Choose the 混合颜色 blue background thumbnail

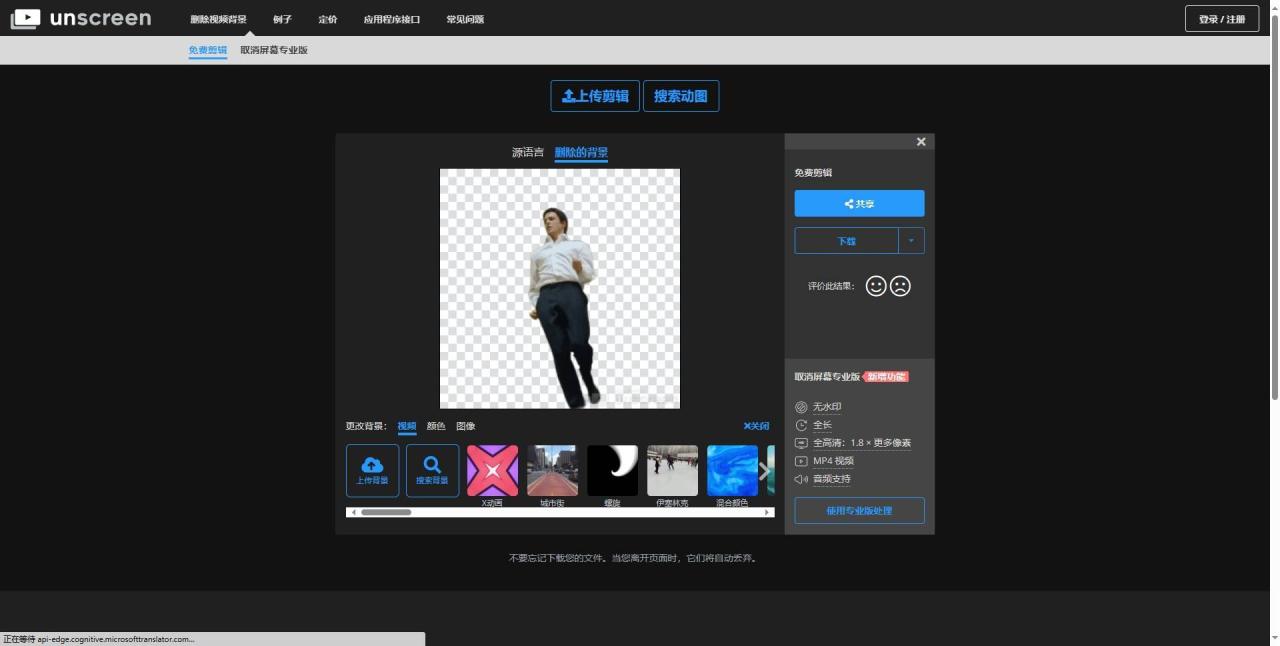pyautogui.click(x=732, y=470)
